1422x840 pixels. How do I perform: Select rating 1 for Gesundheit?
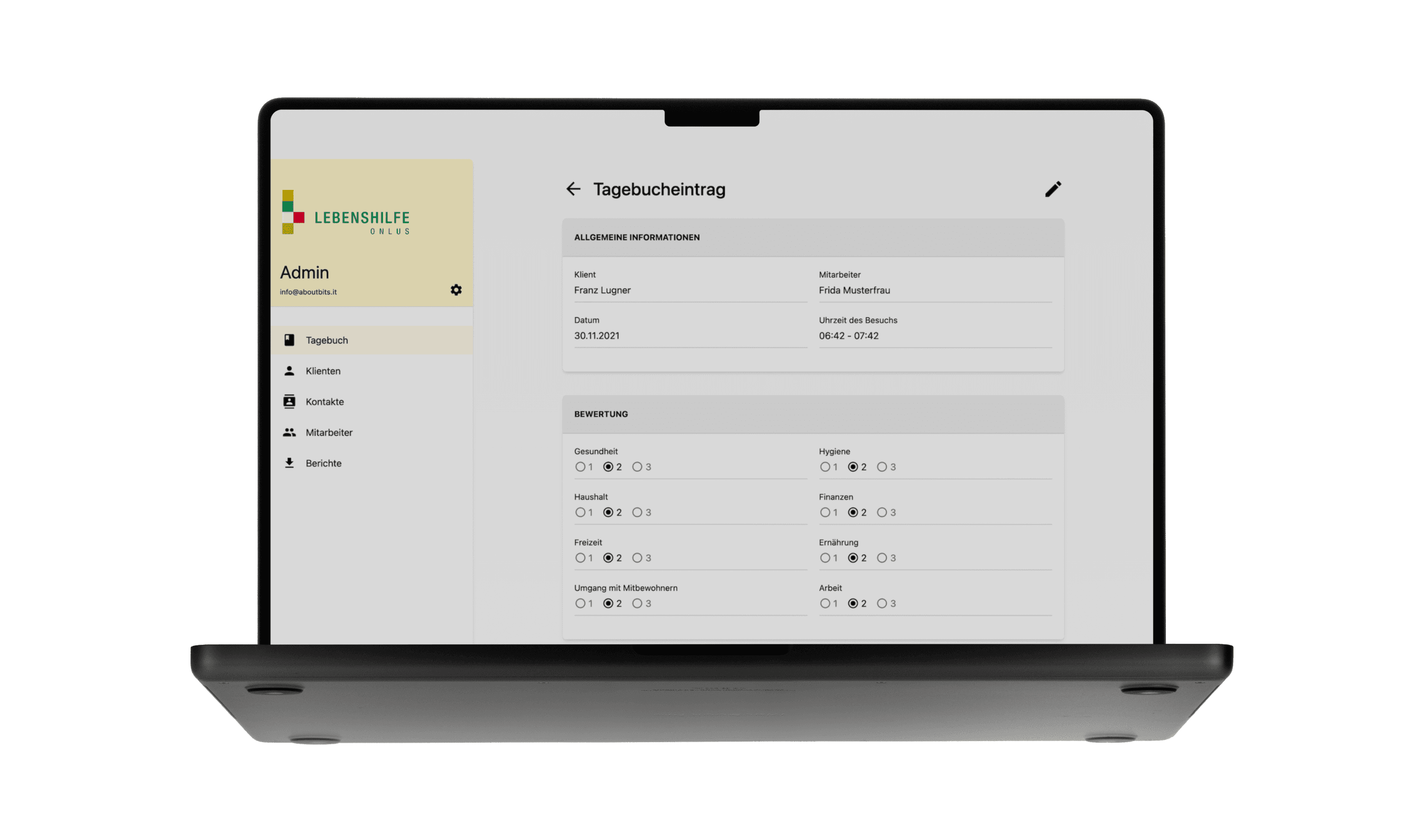point(580,467)
